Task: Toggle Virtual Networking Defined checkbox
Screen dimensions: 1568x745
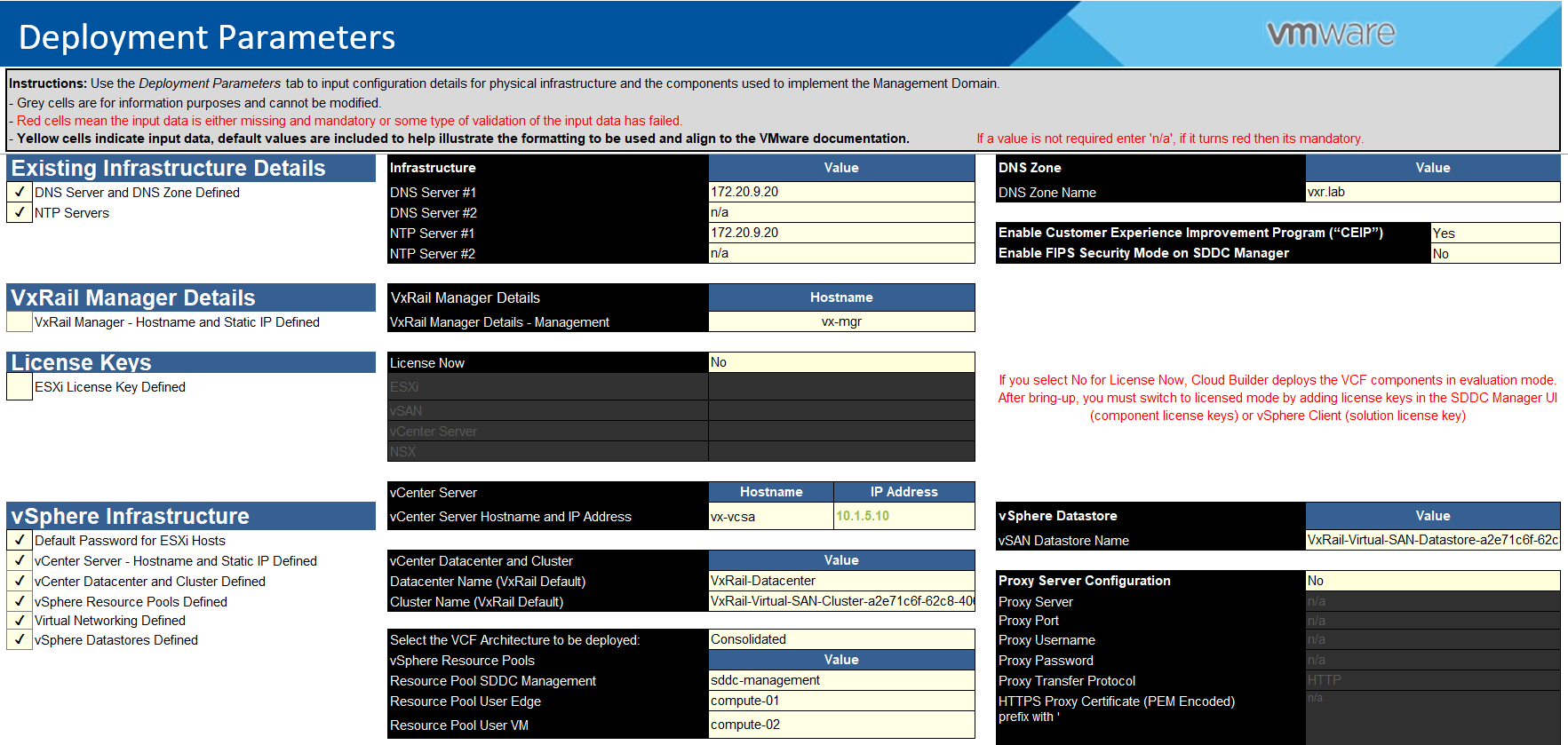Action: coord(20,620)
